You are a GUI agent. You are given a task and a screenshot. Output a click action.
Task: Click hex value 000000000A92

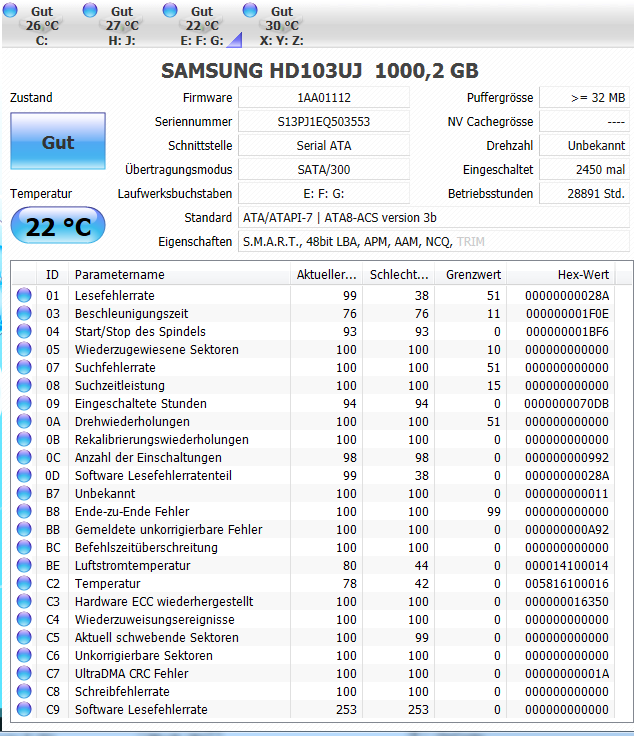[x=567, y=529]
